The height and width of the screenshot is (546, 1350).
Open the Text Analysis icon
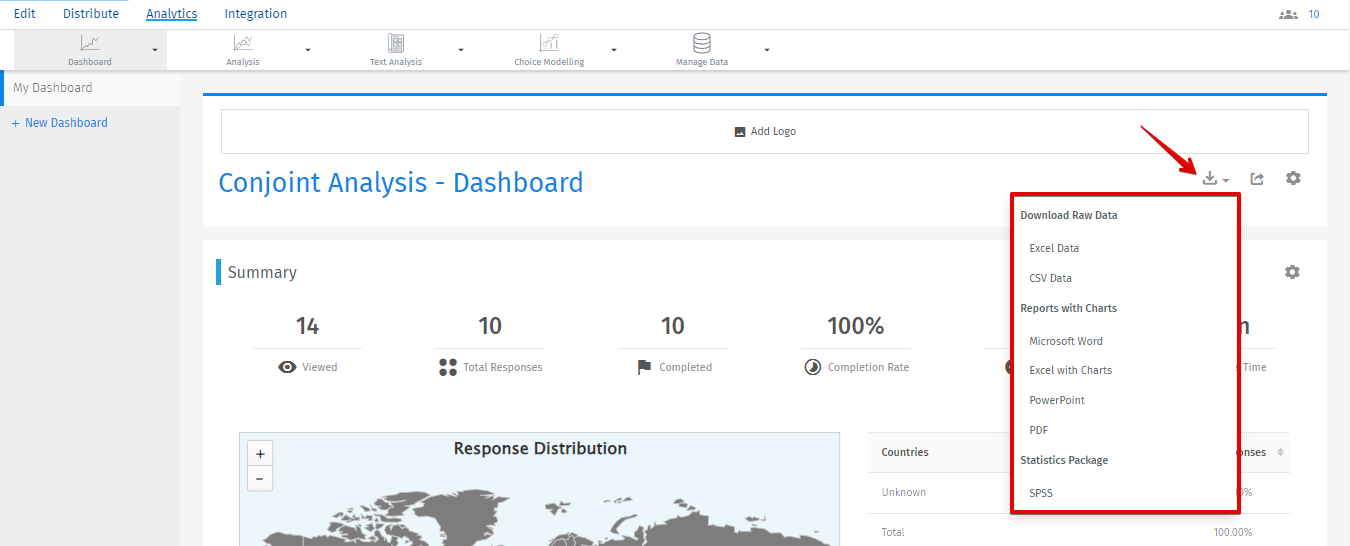tap(396, 43)
